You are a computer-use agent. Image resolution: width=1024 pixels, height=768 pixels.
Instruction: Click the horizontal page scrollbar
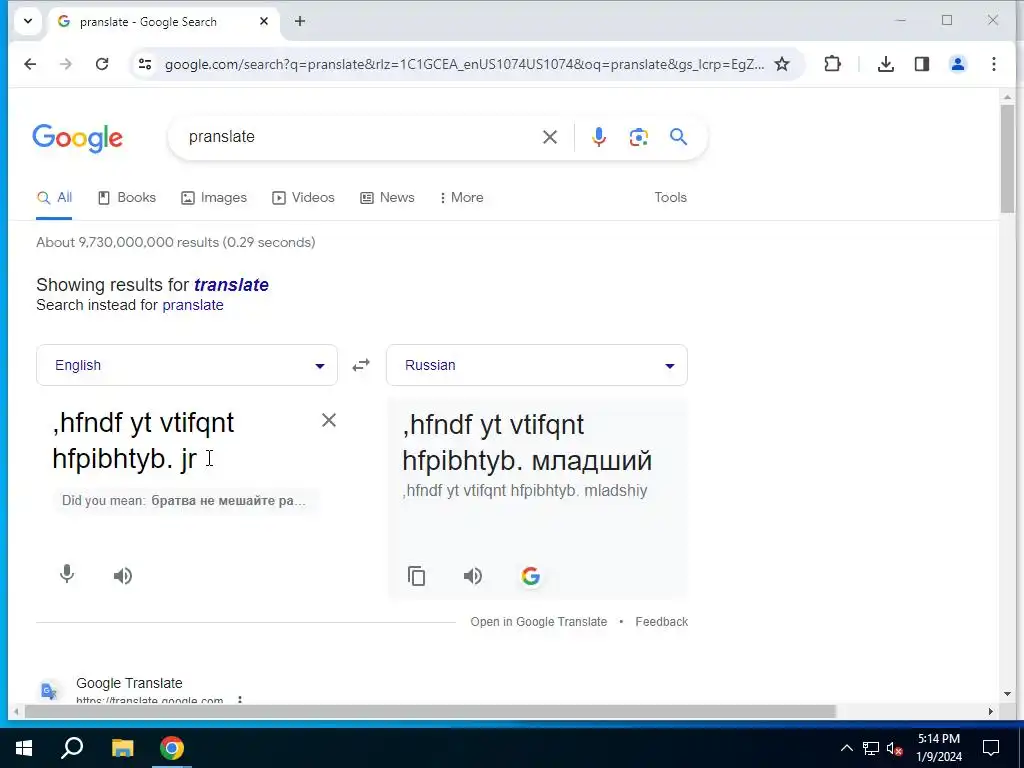pyautogui.click(x=430, y=711)
